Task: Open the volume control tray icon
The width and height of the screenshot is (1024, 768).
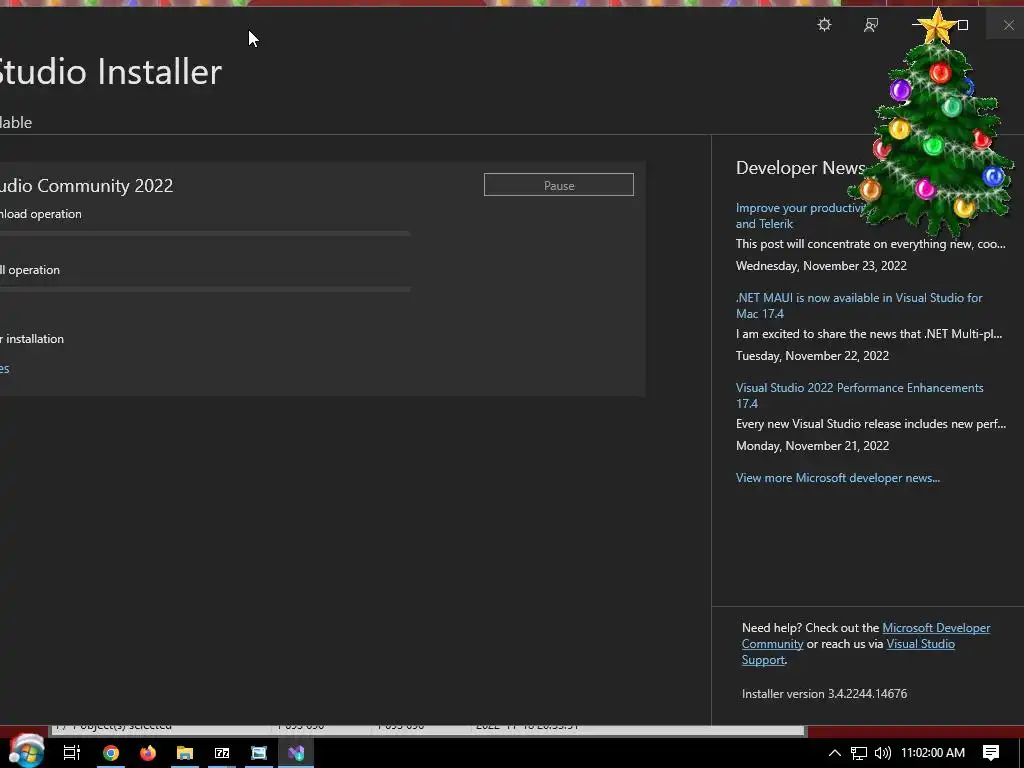Action: coord(883,753)
